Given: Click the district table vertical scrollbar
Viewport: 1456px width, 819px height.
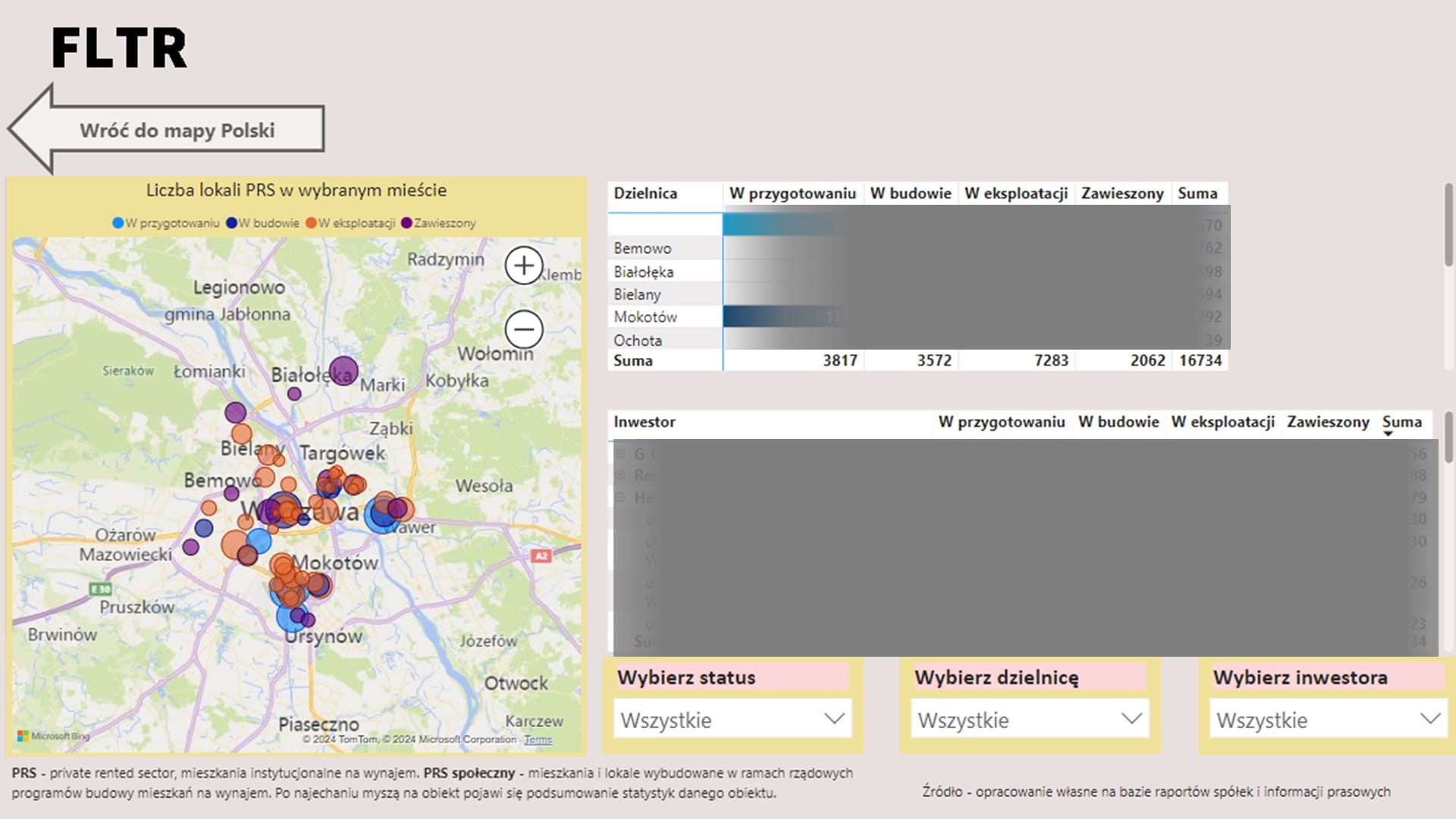Looking at the screenshot, I should [x=1448, y=224].
